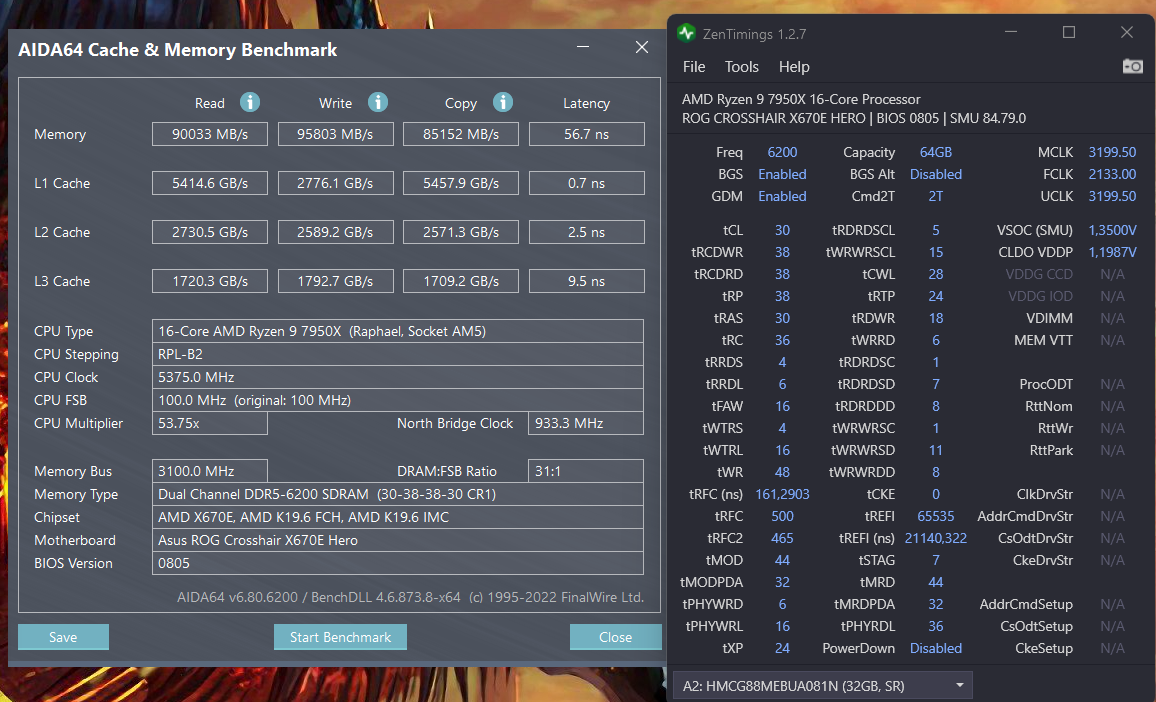Click the CLDO VDDP value 1,1987V
Screen dimensions: 1156x702
coord(1112,252)
